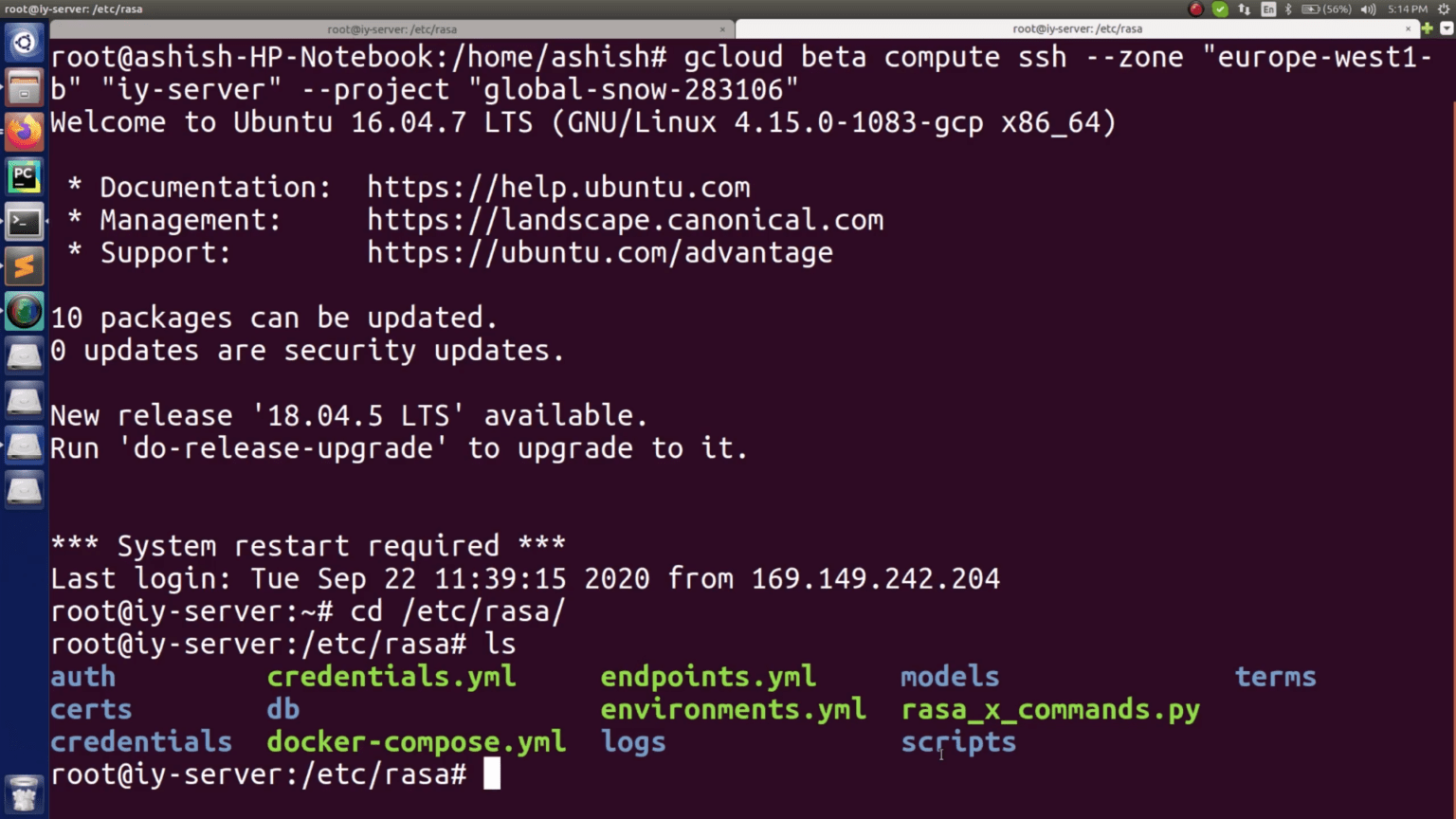Click the globe browser icon in the dock
This screenshot has width=1456, height=819.
click(24, 311)
